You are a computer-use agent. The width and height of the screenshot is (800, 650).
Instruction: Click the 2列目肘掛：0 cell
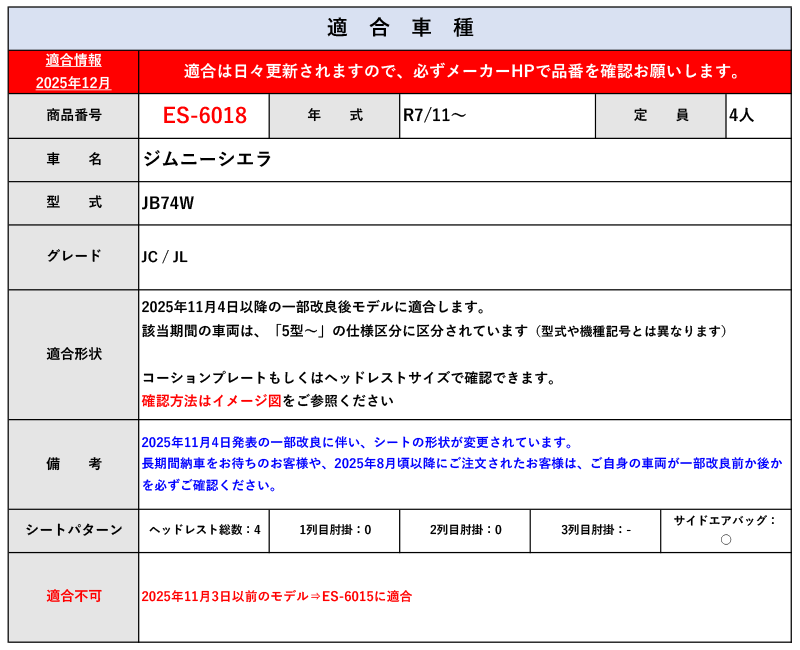[x=465, y=530]
